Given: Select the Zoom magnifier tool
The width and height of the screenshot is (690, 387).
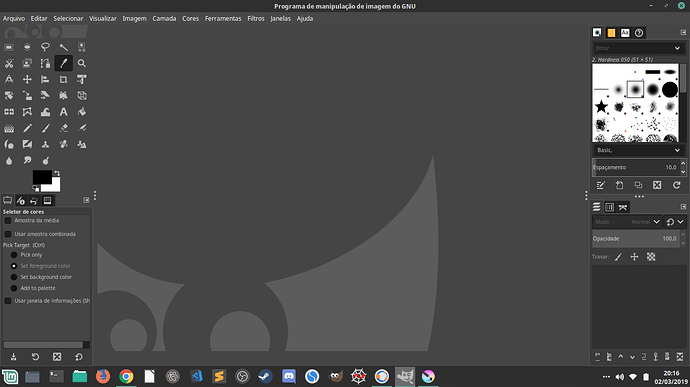Looking at the screenshot, I should tap(82, 63).
